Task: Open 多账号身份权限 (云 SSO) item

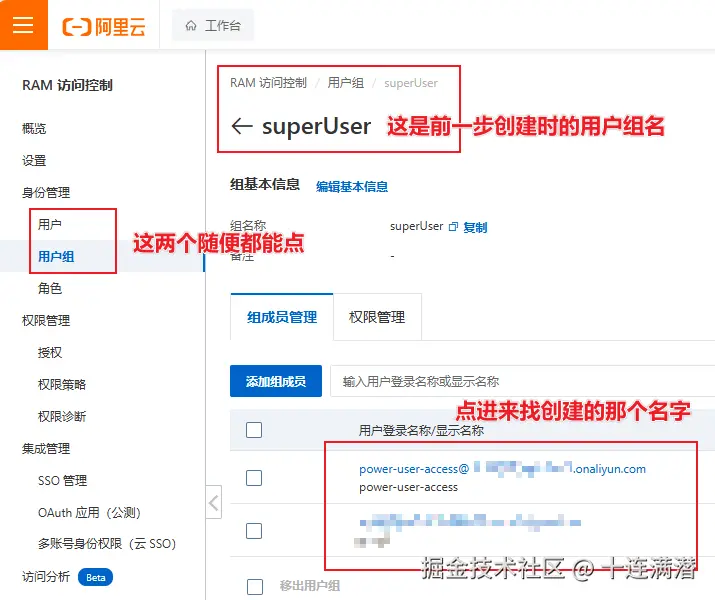Action: click(107, 543)
